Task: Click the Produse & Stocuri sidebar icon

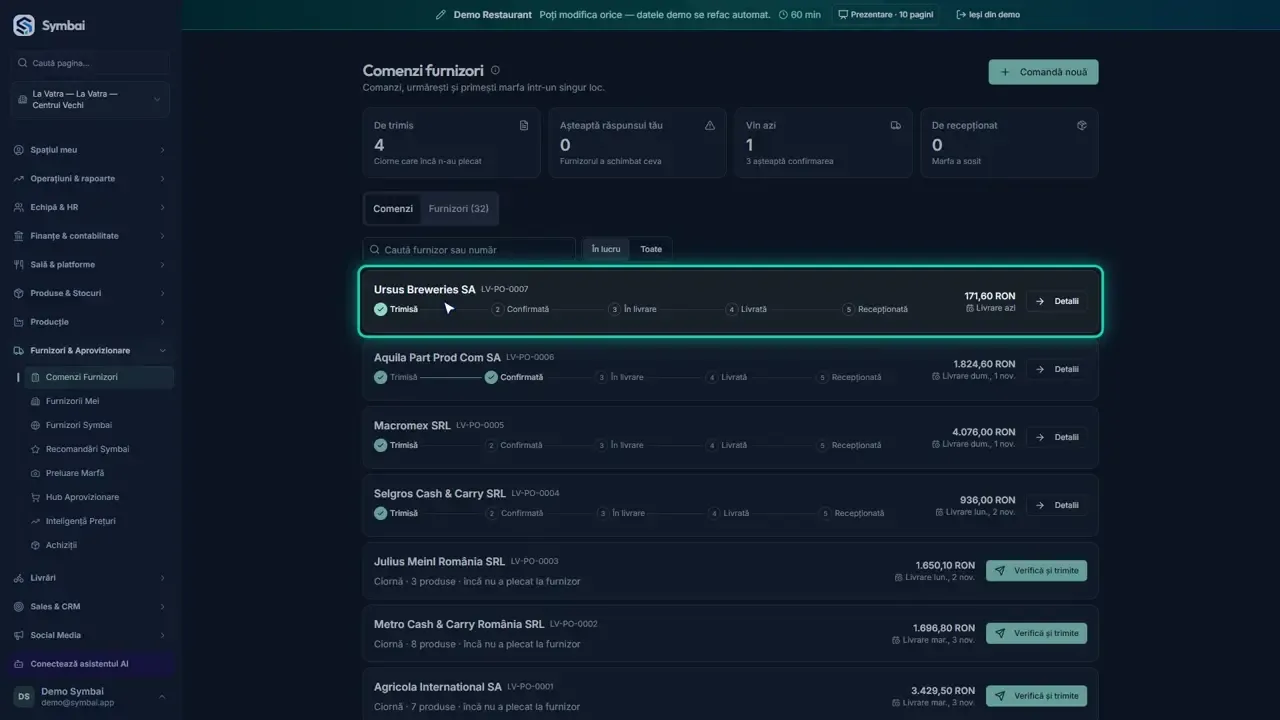Action: point(19,293)
